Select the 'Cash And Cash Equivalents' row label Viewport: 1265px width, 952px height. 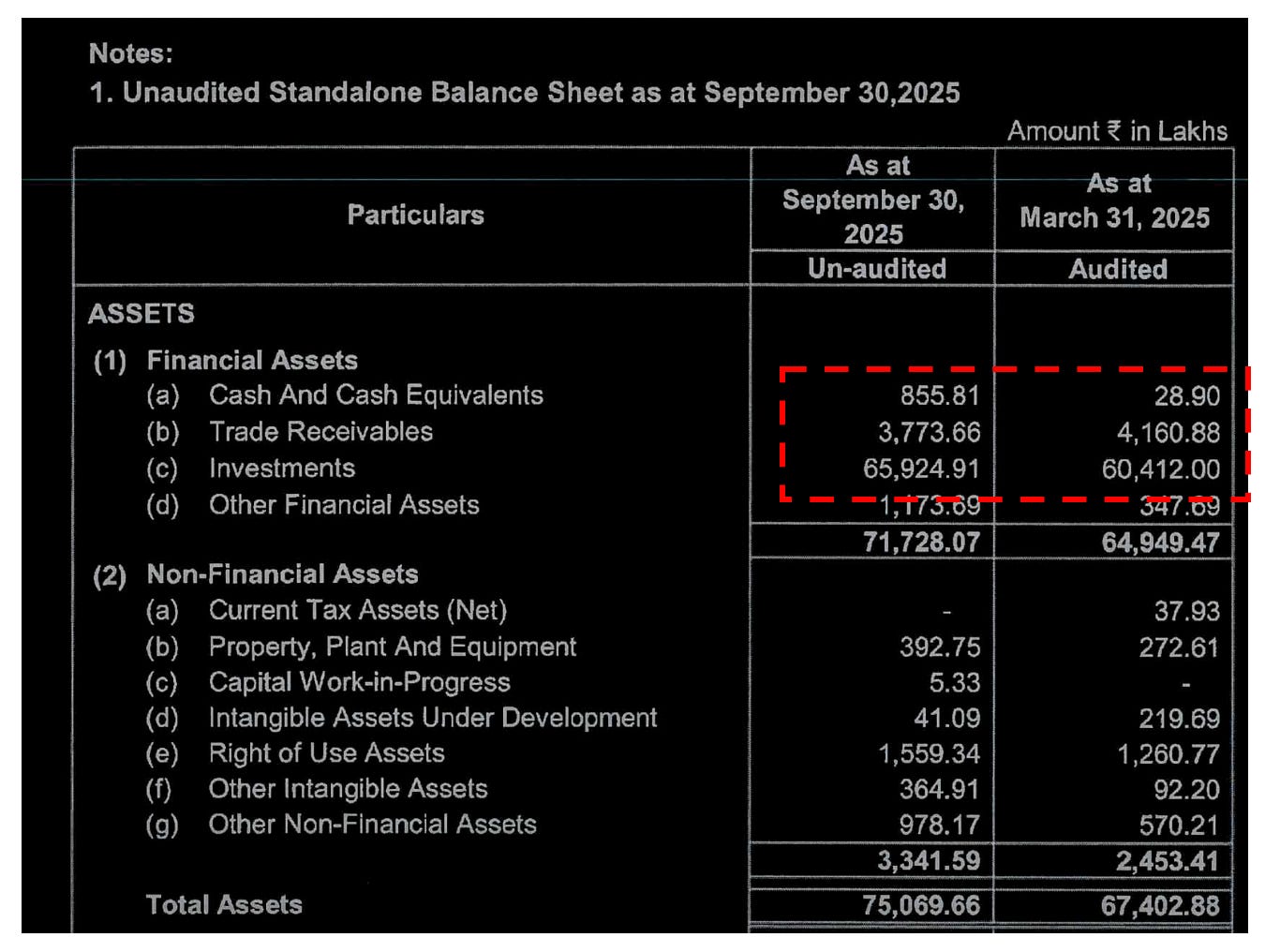[376, 395]
